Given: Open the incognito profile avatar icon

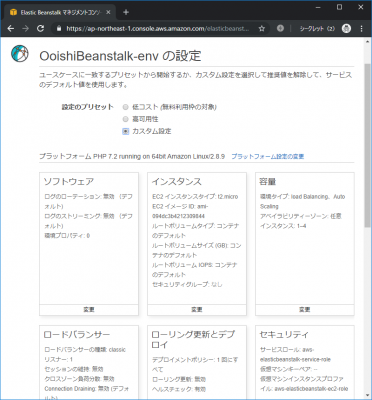Looking at the screenshot, I should pos(347,29).
